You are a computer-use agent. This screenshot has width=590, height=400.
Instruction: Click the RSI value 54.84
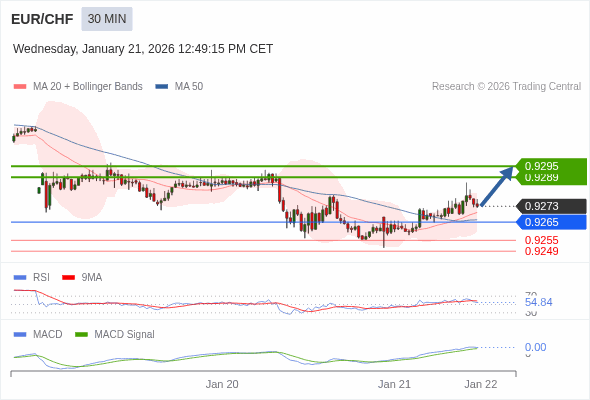pyautogui.click(x=538, y=302)
